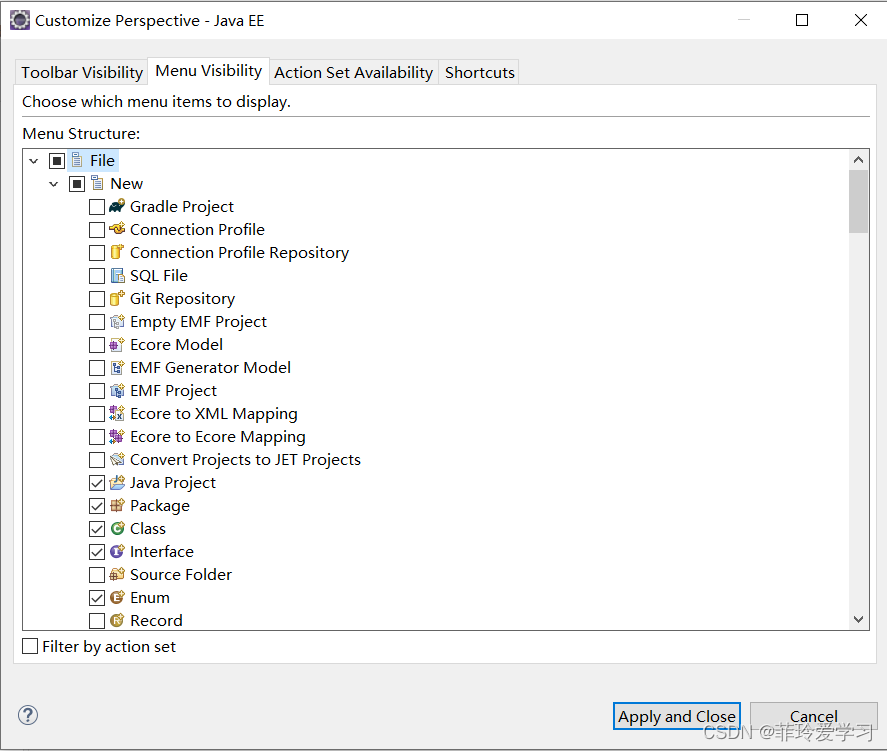Click the EMF Generator Model icon
887x751 pixels.
pos(117,368)
